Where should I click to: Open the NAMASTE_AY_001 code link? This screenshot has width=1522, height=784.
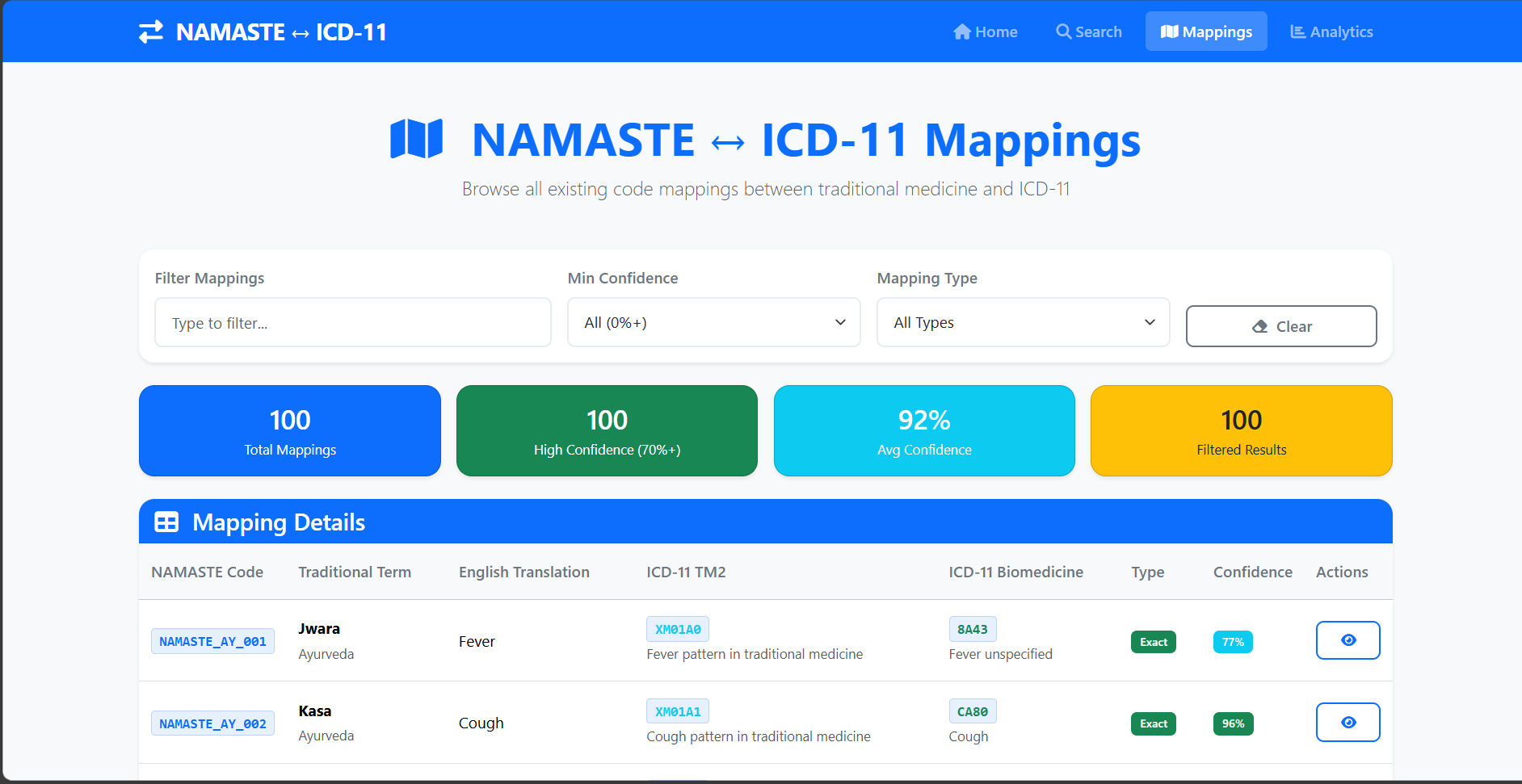[x=212, y=640]
